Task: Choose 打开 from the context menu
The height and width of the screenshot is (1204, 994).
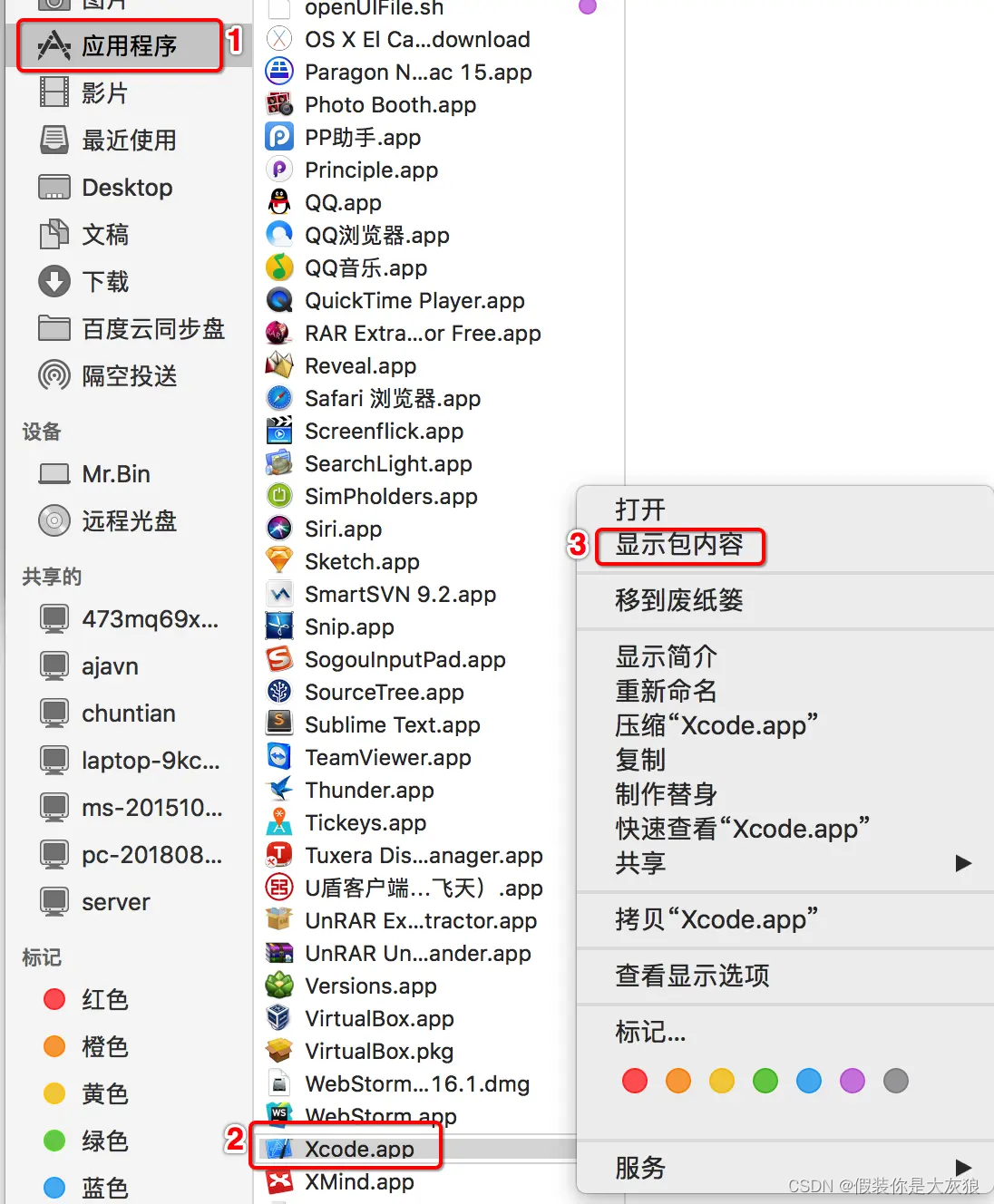Action: pyautogui.click(x=640, y=509)
